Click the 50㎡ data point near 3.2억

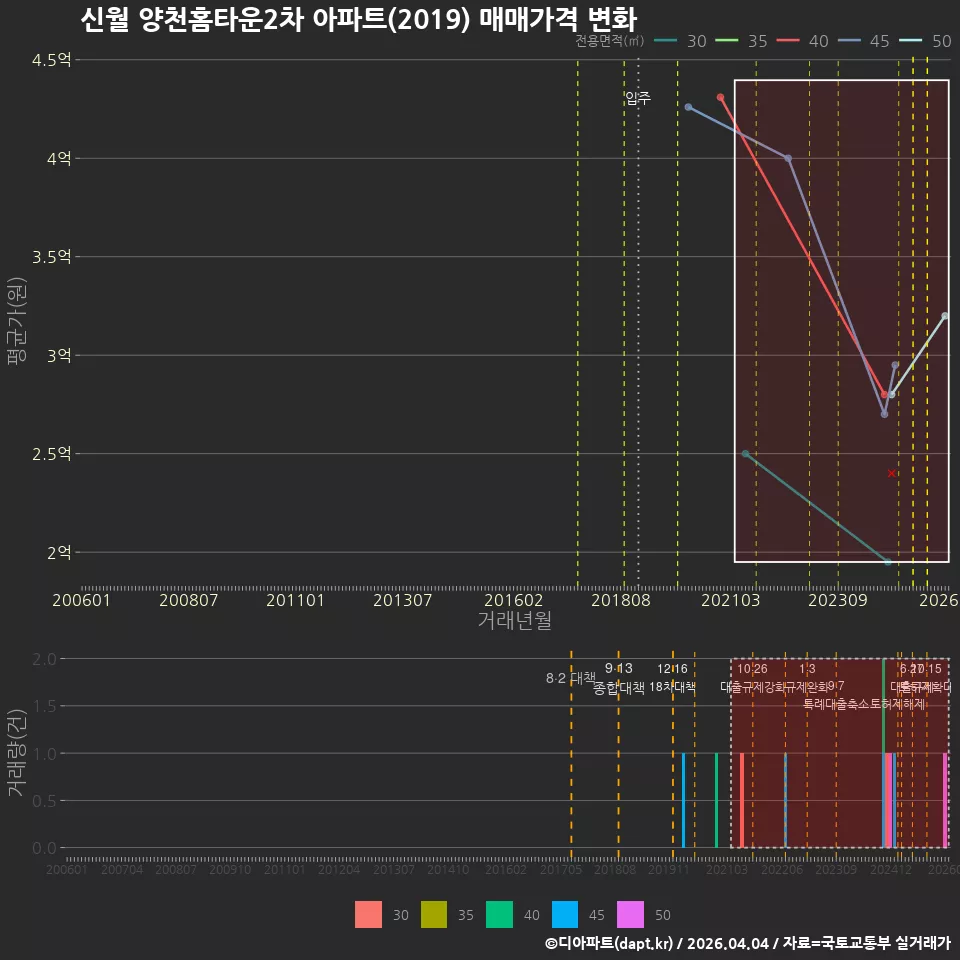tap(945, 316)
